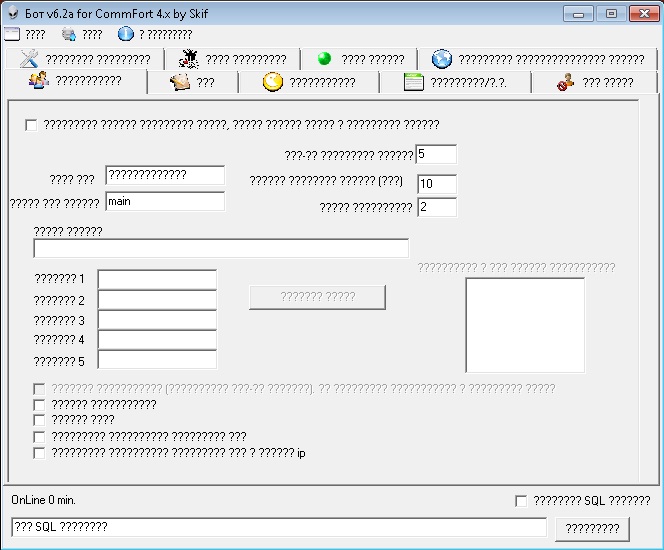Click the computer icon in menu bar
The height and width of the screenshot is (550, 664).
(x=68, y=34)
